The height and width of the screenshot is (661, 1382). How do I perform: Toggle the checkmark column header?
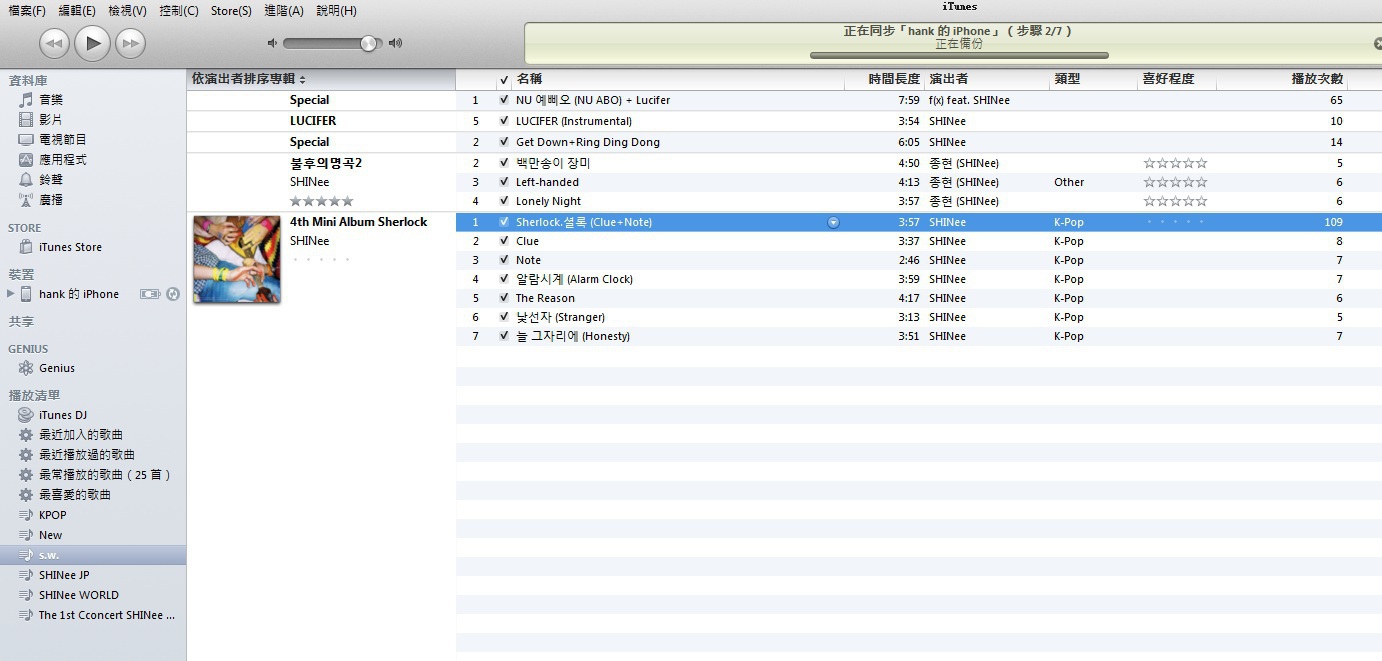pos(504,79)
